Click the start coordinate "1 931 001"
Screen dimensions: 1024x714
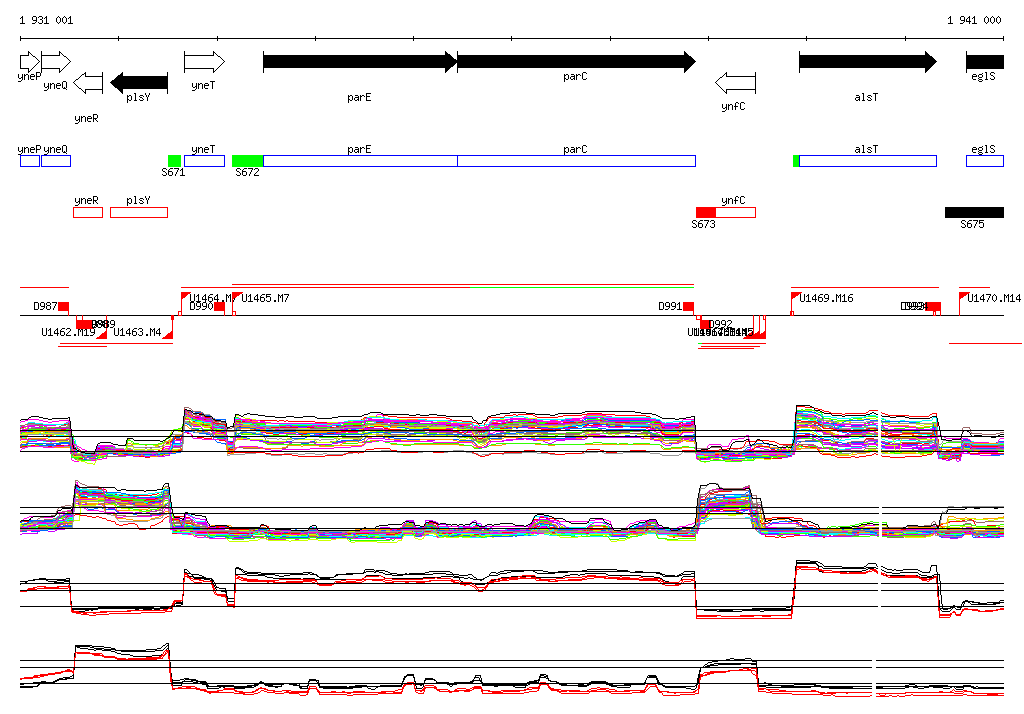[46, 20]
